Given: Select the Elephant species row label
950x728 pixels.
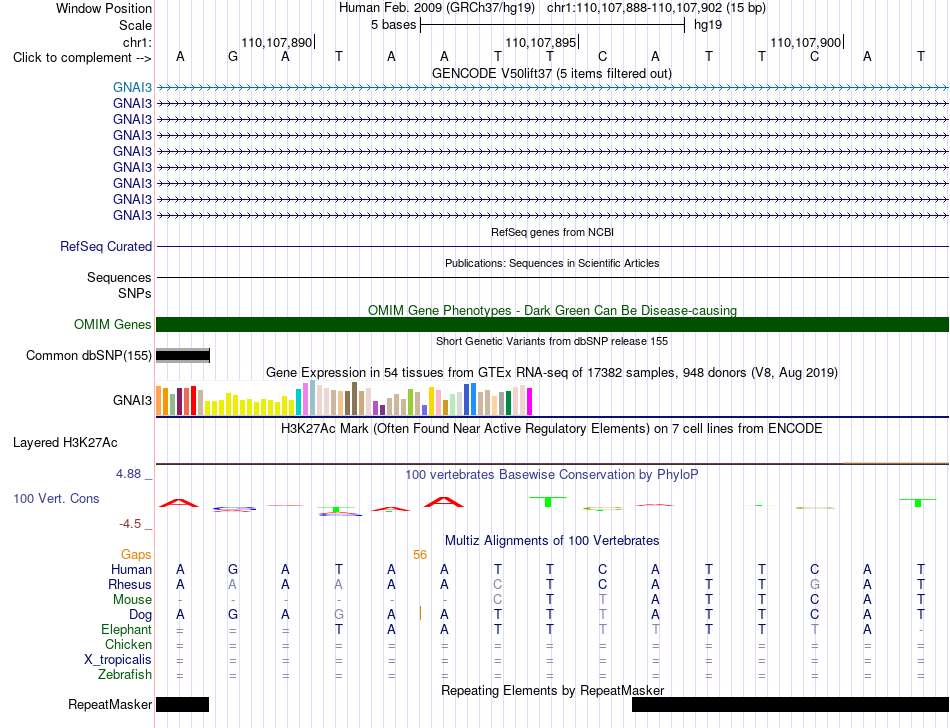Looking at the screenshot, I should [x=127, y=630].
